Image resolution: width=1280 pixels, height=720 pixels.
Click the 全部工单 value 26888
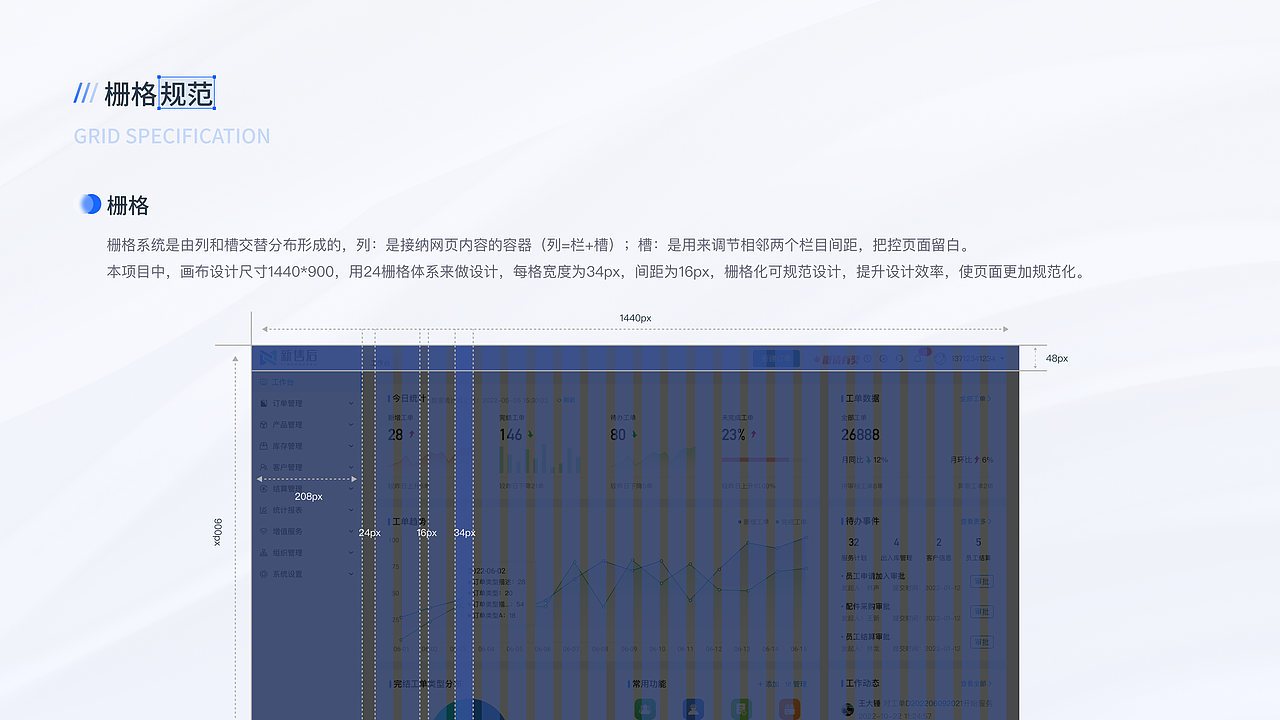tap(861, 435)
